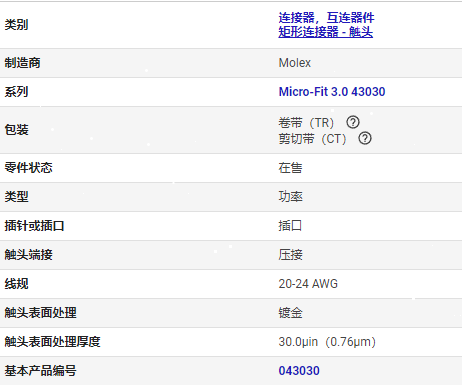Viewport: 462px width, 385px height.
Task: Open help icon beside 剪切带 (CT)
Action: [x=365, y=138]
